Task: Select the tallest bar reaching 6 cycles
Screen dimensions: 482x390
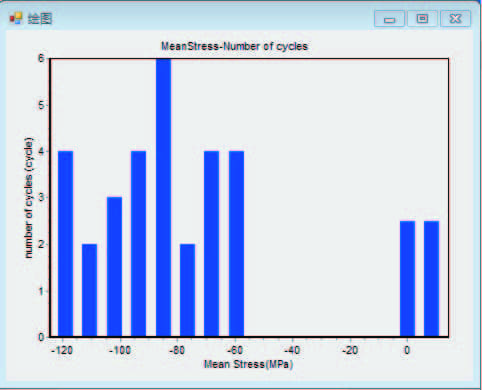Action: coord(163,198)
